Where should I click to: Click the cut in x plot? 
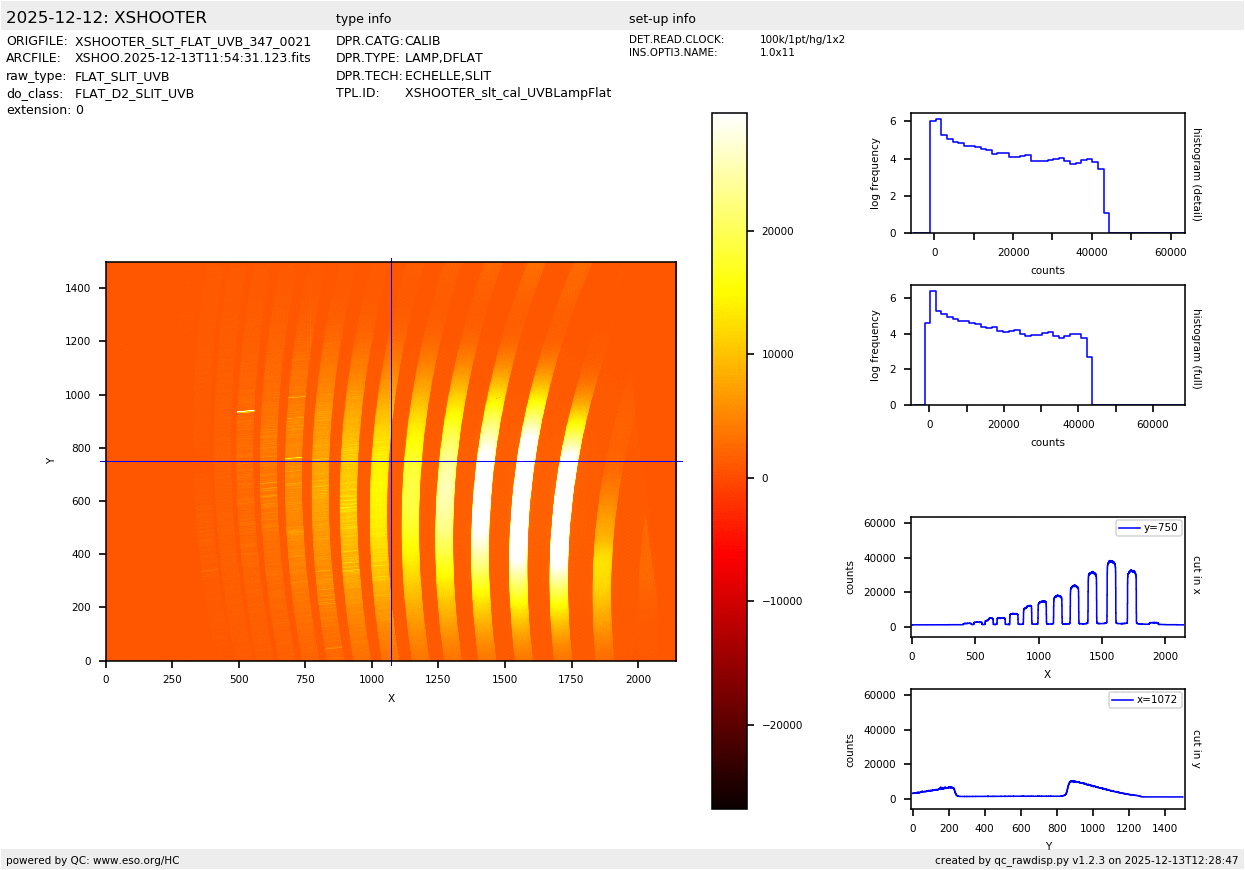coord(1047,577)
